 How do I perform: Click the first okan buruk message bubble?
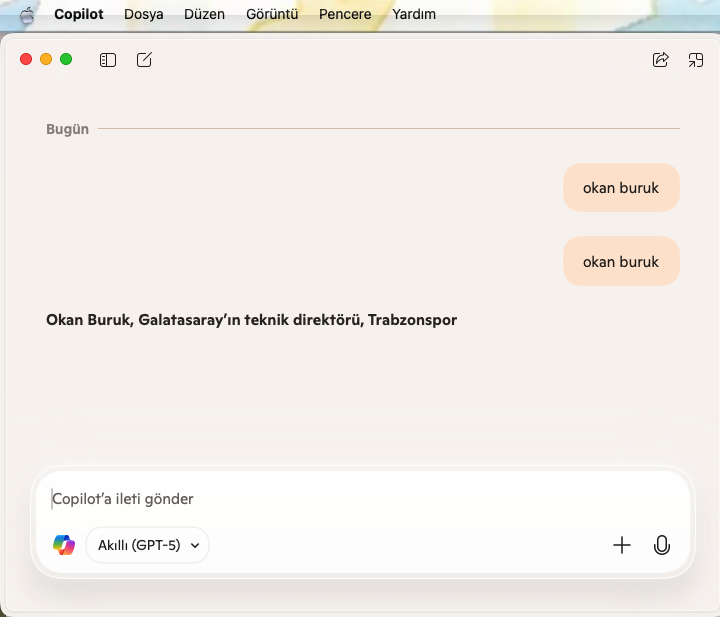(x=621, y=188)
